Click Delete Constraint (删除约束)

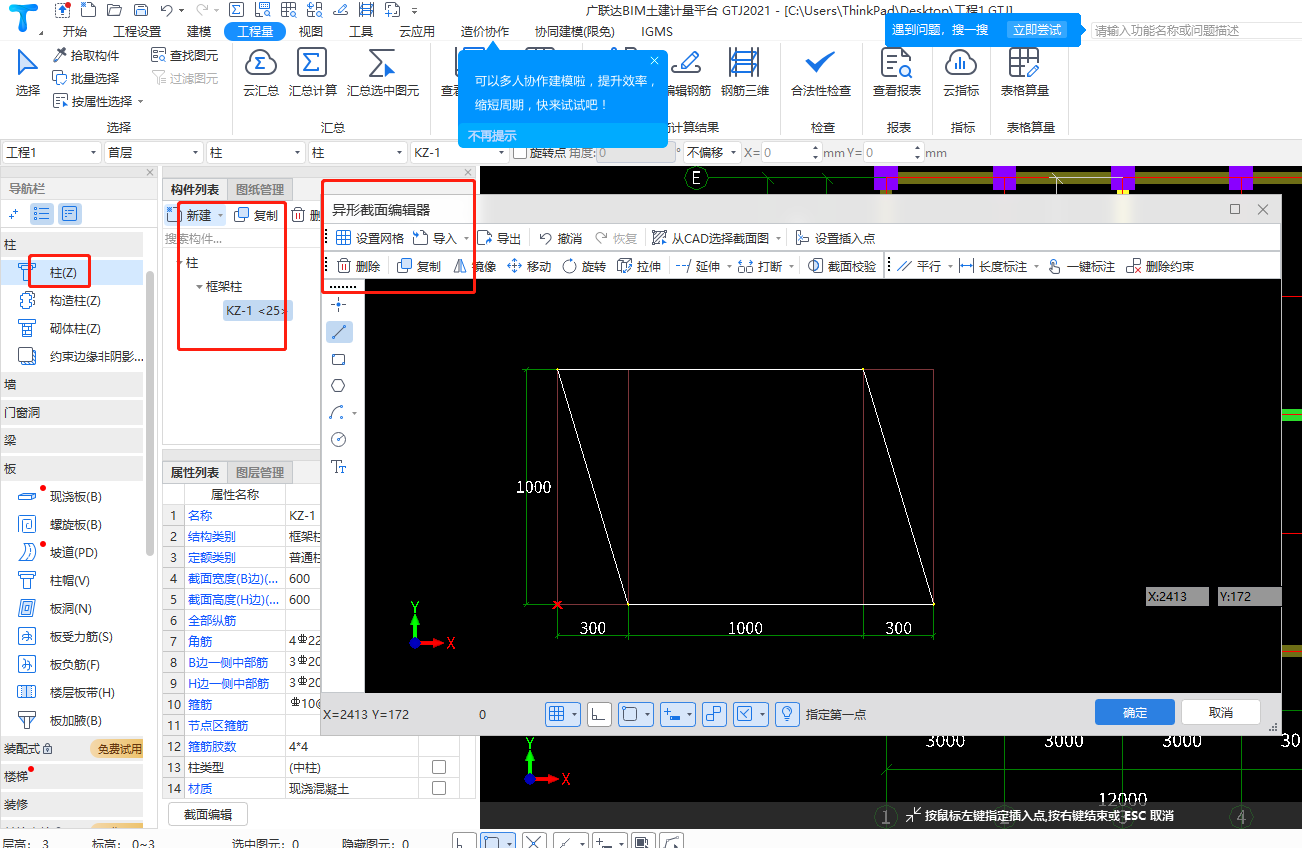pos(1160,266)
